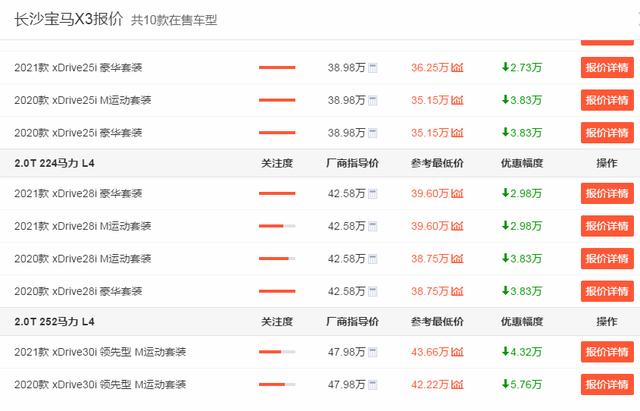Open model link 2020款 xDrive28i M运动套装
This screenshot has height=411, width=640.
tap(82, 259)
